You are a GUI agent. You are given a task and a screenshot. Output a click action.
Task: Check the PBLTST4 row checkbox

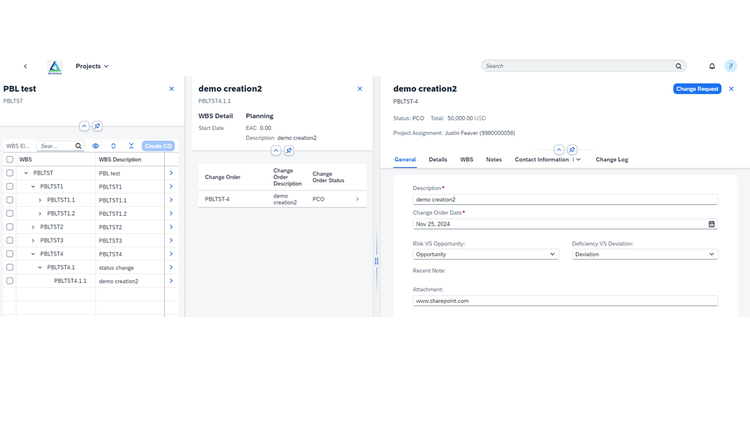pos(10,254)
